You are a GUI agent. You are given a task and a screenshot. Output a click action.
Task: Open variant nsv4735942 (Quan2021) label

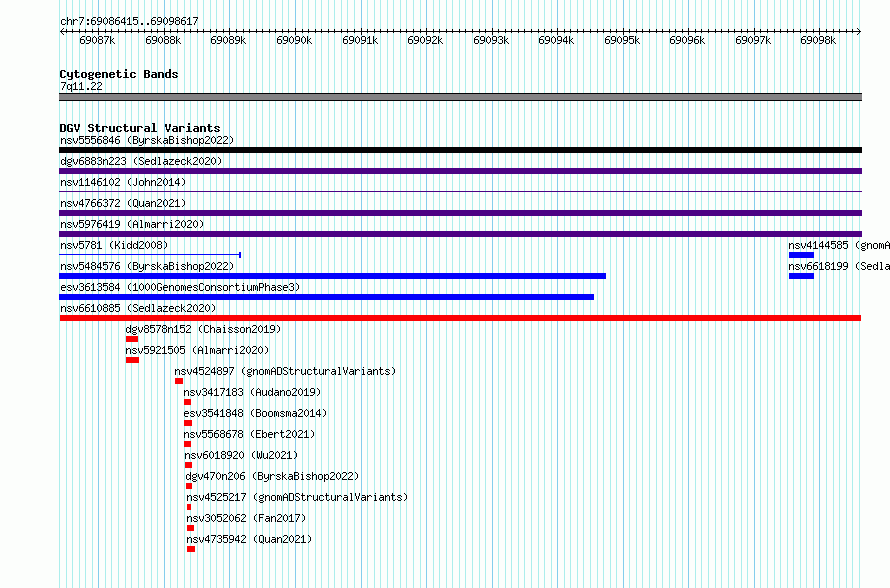point(249,539)
